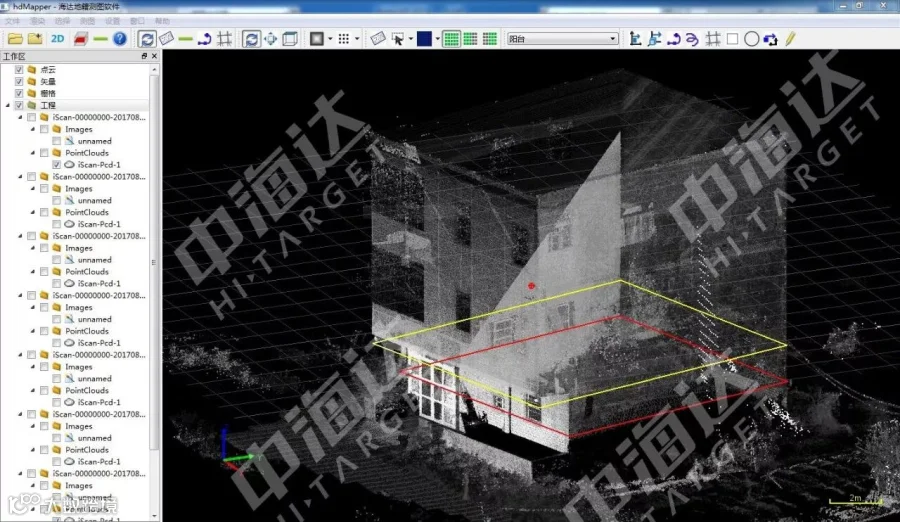Select the 3D wireframe box view icon
Viewport: 900px width, 522px height.
pyautogui.click(x=290, y=39)
